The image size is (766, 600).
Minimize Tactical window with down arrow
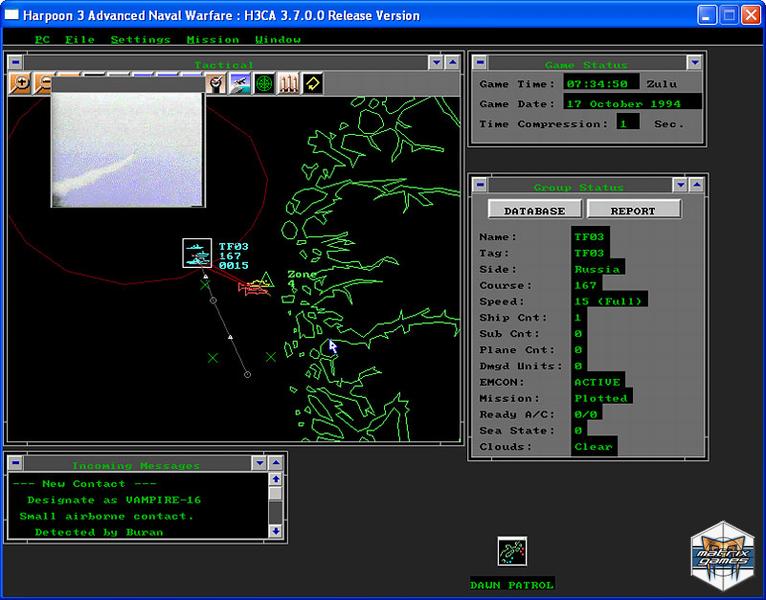435,63
